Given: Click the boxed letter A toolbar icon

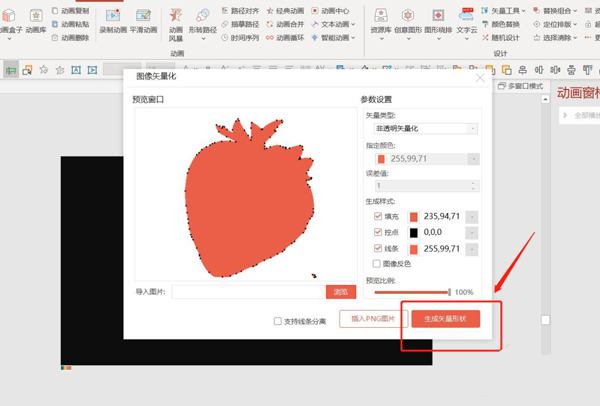Looking at the screenshot, I should click(x=76, y=70).
